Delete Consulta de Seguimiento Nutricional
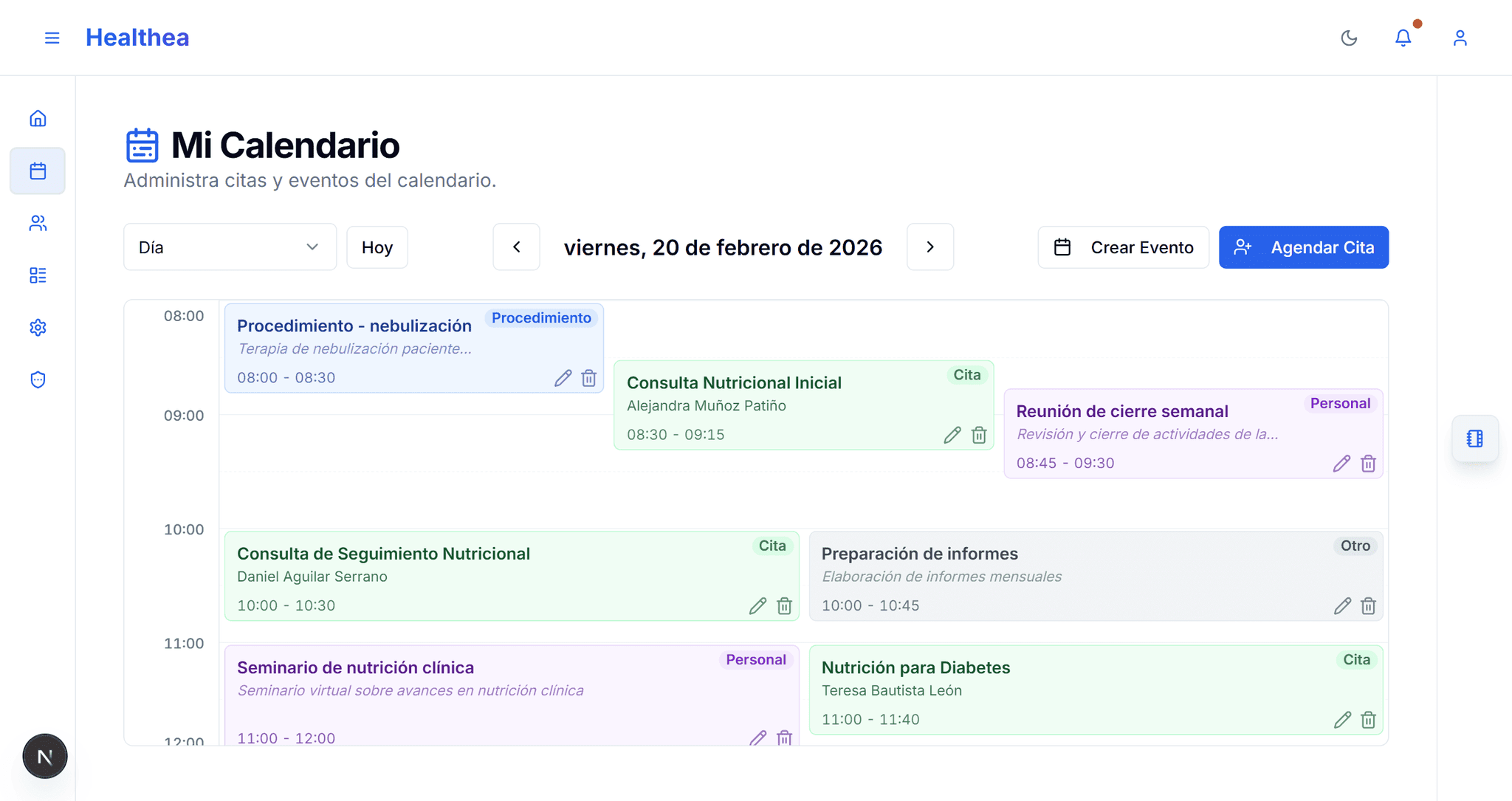 (x=784, y=606)
